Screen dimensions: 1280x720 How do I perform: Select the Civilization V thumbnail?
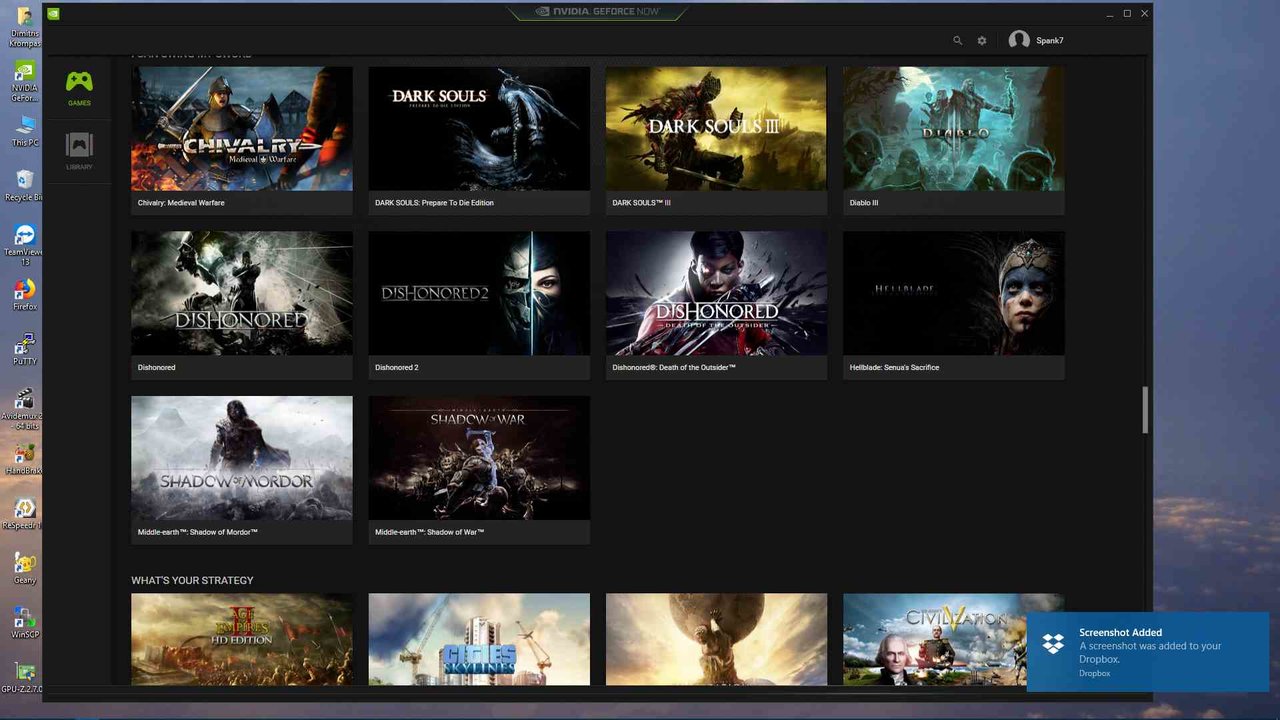(x=953, y=639)
